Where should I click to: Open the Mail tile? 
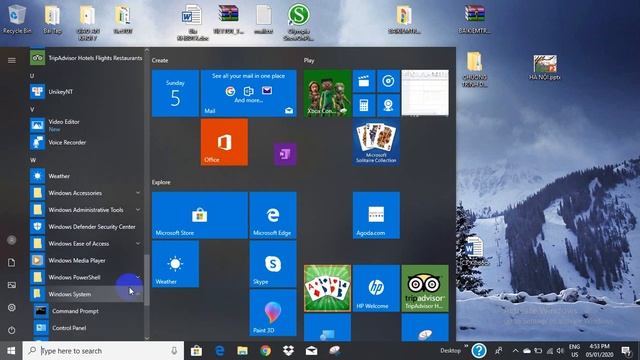tap(249, 93)
